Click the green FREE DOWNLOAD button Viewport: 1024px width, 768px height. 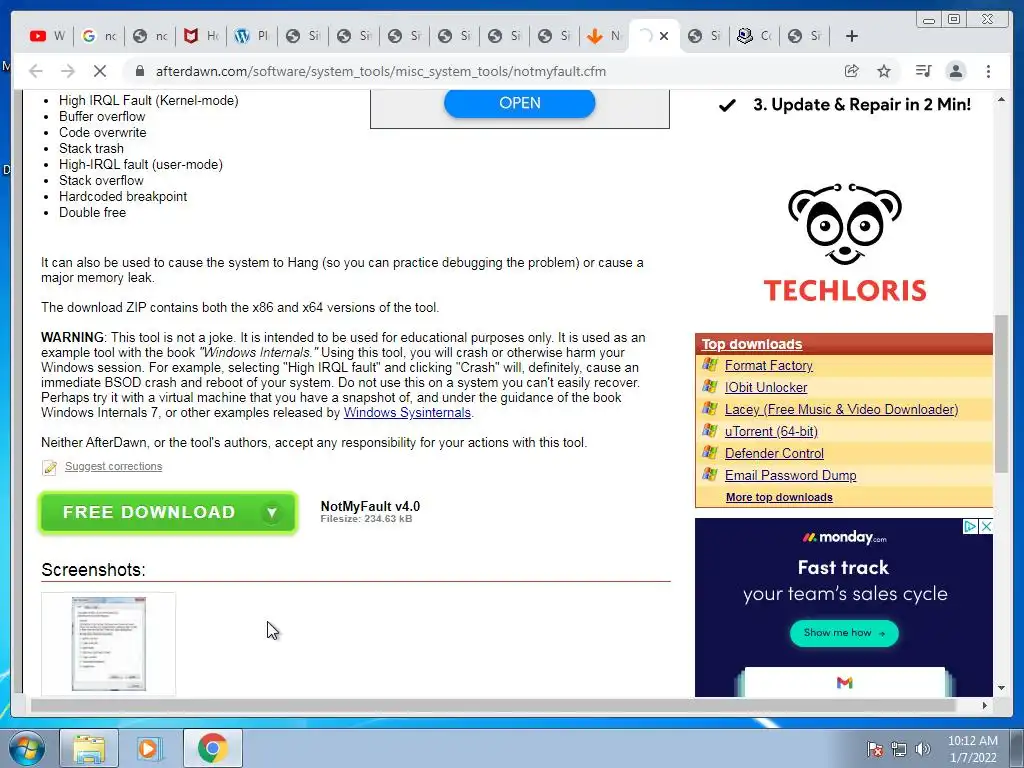pos(168,513)
